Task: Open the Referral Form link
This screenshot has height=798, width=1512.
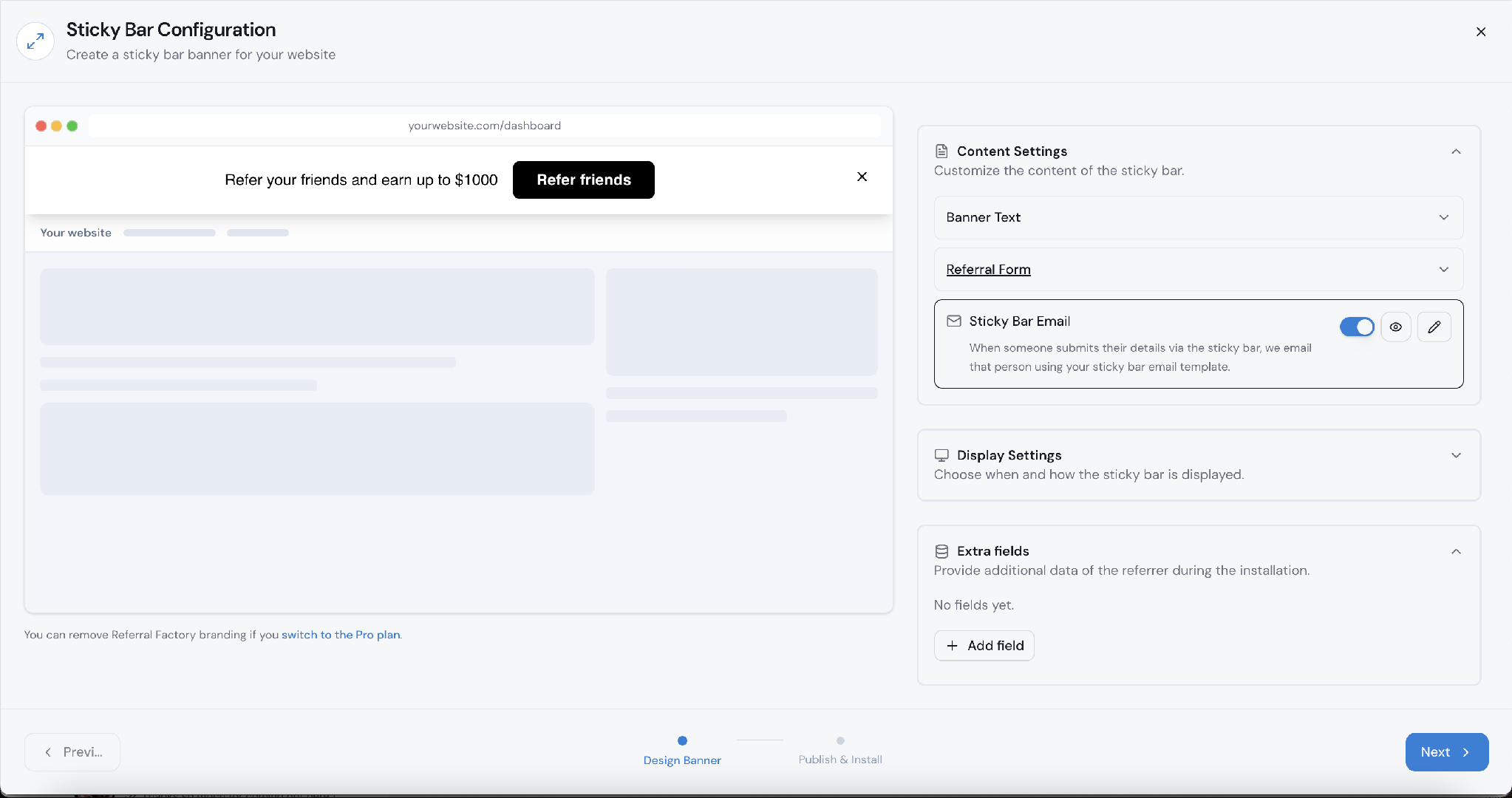Action: pos(988,270)
